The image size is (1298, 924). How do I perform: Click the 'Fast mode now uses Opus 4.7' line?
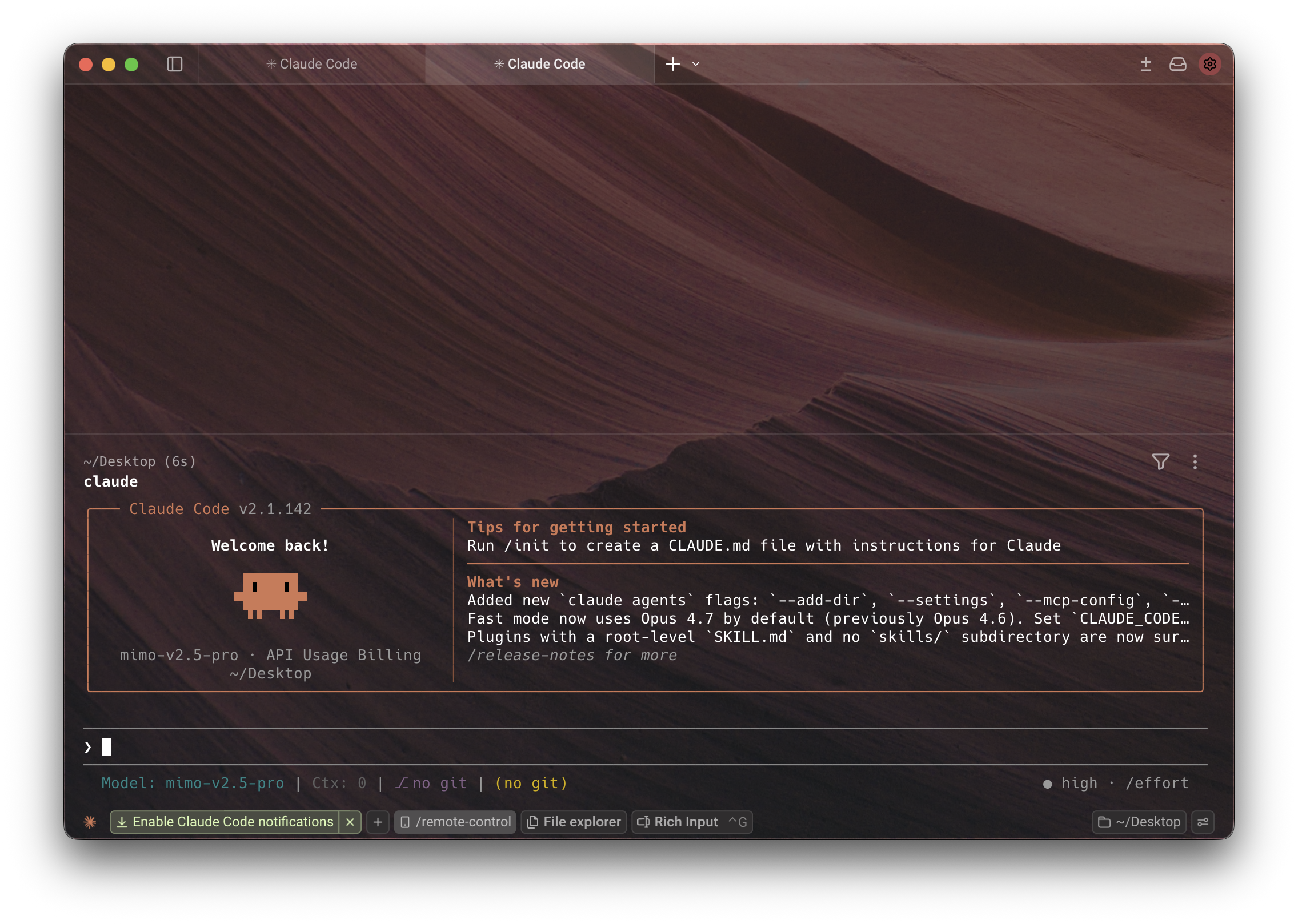pyautogui.click(x=828, y=618)
